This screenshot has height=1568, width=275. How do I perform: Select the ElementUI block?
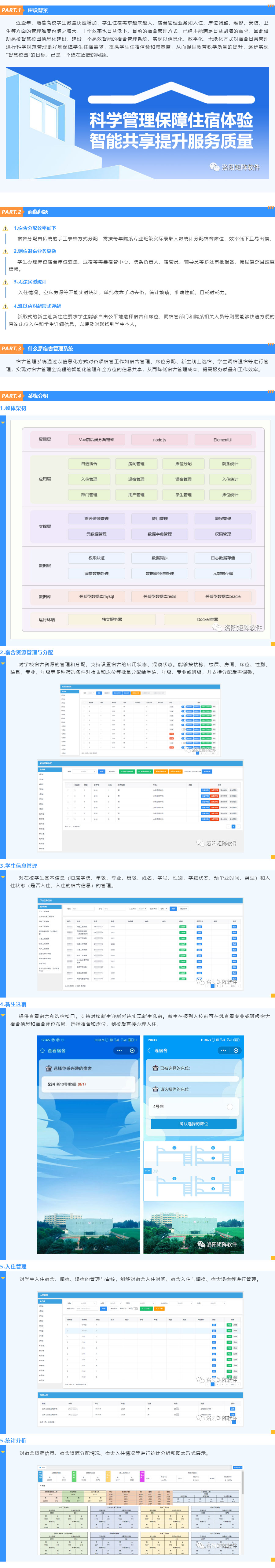(223, 440)
